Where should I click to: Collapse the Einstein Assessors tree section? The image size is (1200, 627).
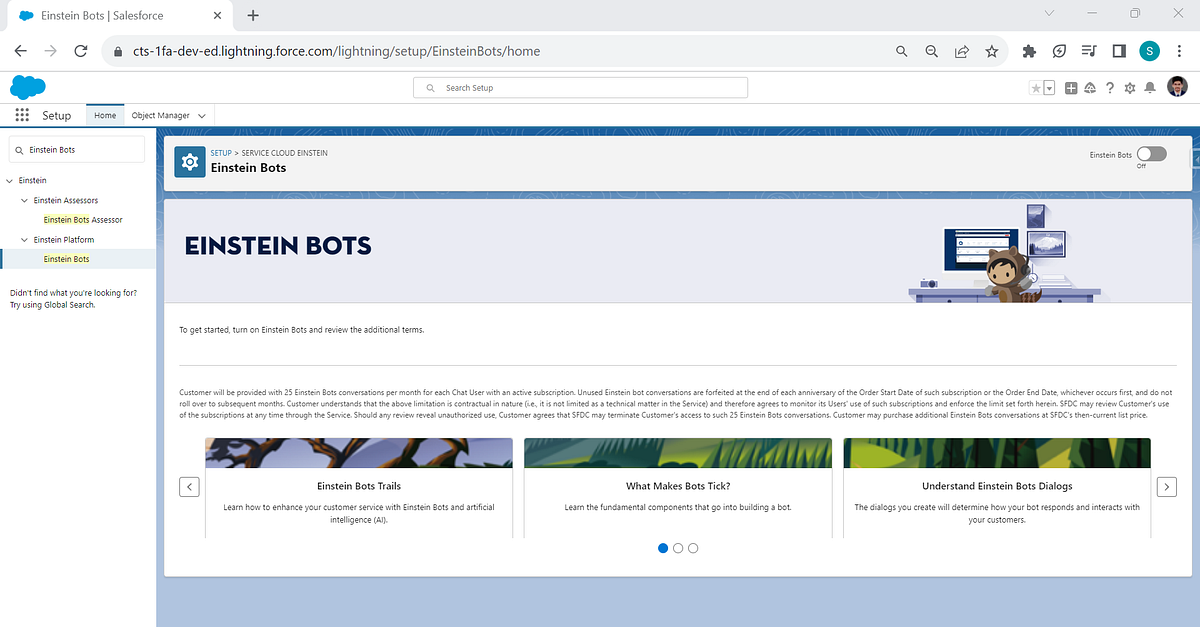tap(23, 200)
